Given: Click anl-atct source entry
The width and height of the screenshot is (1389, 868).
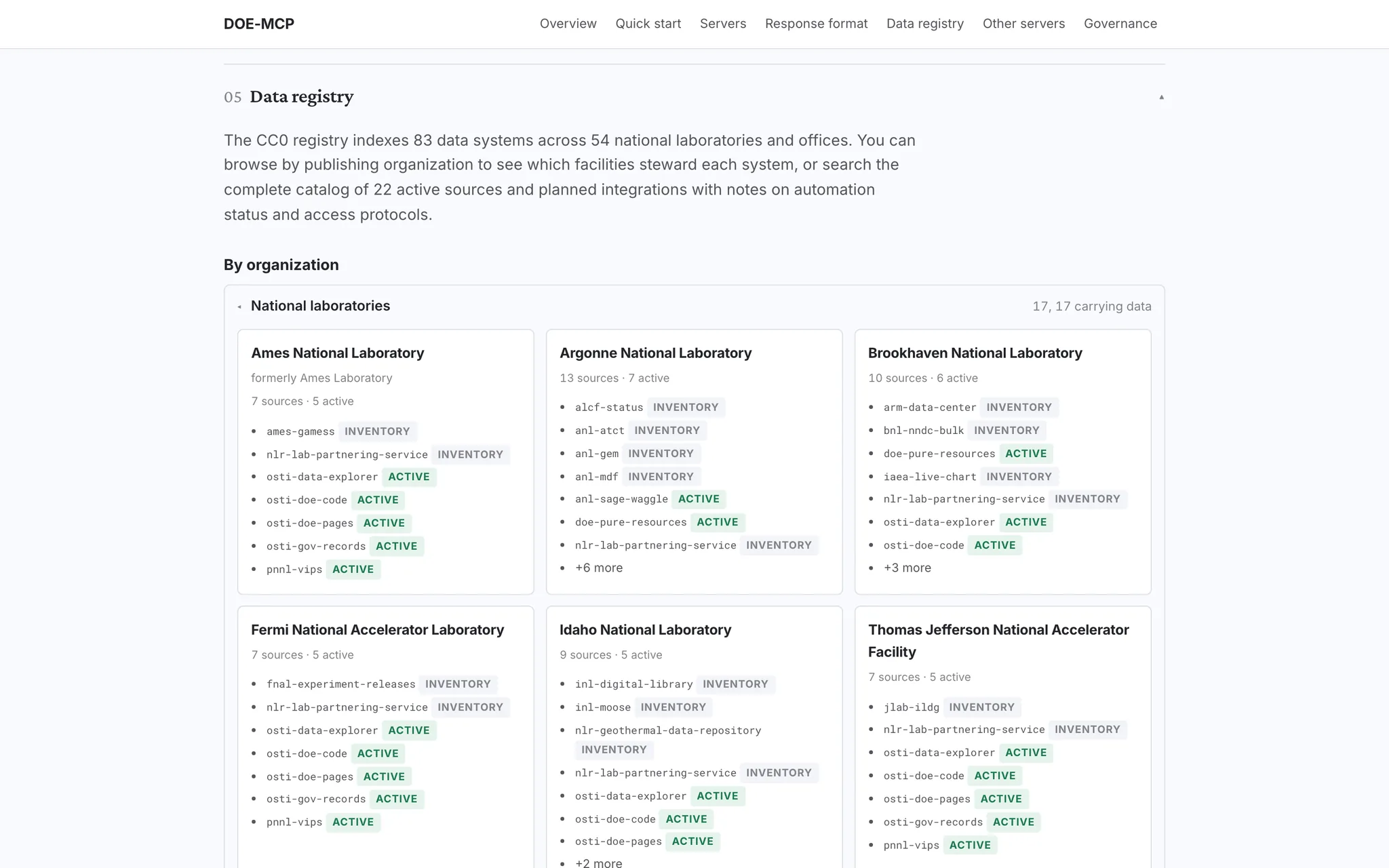Looking at the screenshot, I should coord(600,431).
